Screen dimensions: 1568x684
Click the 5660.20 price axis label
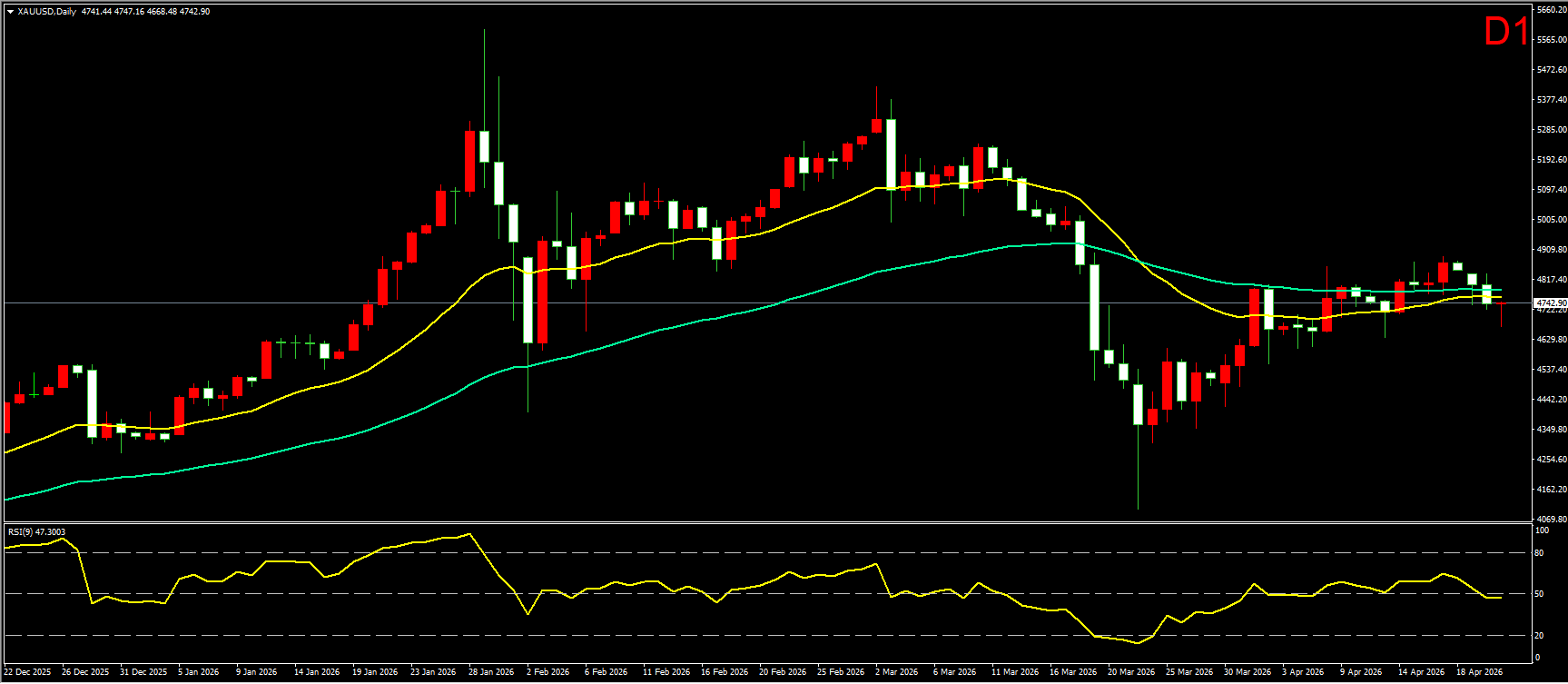(1551, 10)
